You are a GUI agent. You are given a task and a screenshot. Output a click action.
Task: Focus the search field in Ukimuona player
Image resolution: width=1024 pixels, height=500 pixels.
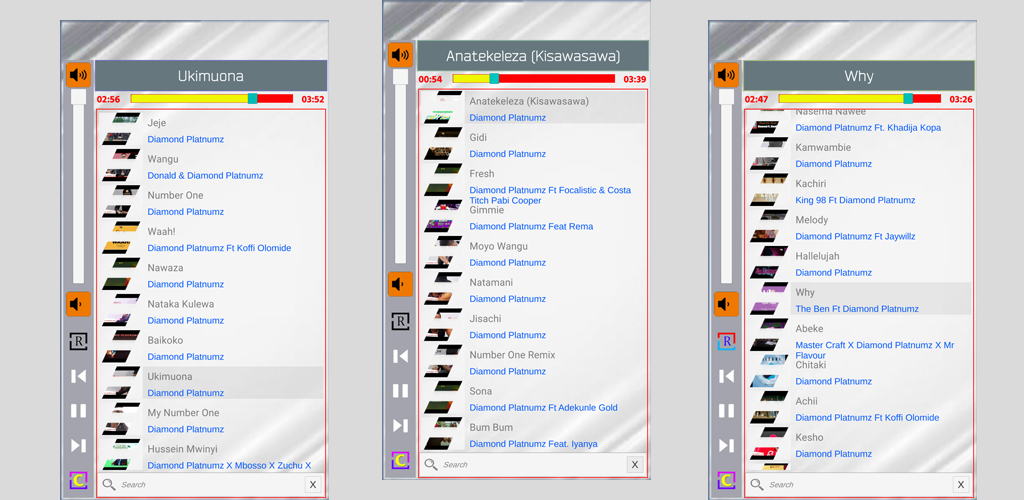(x=210, y=484)
